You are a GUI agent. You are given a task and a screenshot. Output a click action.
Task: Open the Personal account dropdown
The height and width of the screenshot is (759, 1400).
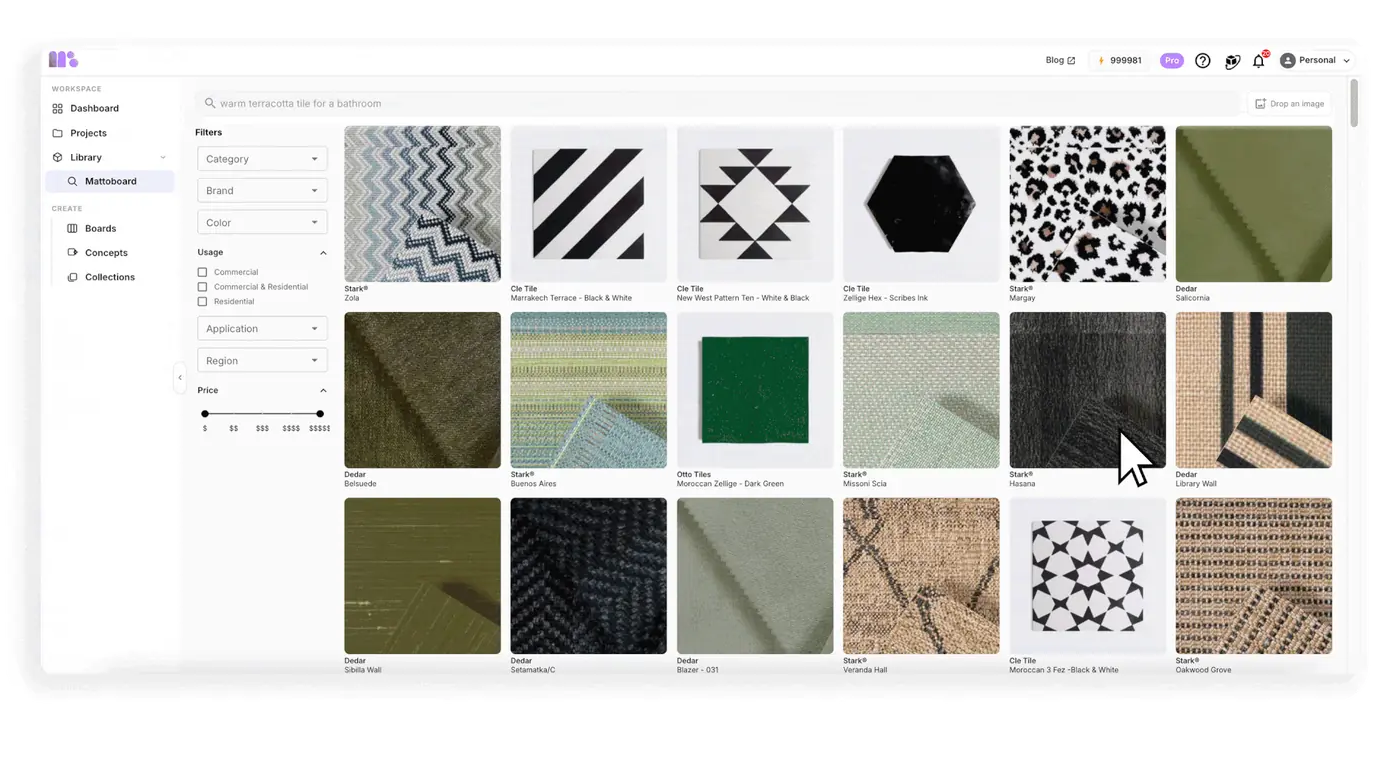1315,61
